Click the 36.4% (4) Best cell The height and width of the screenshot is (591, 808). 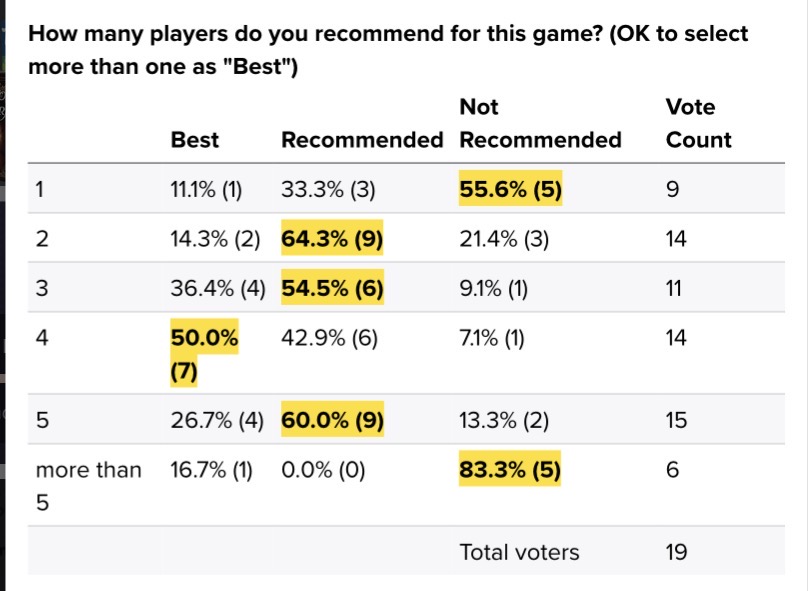tap(217, 288)
